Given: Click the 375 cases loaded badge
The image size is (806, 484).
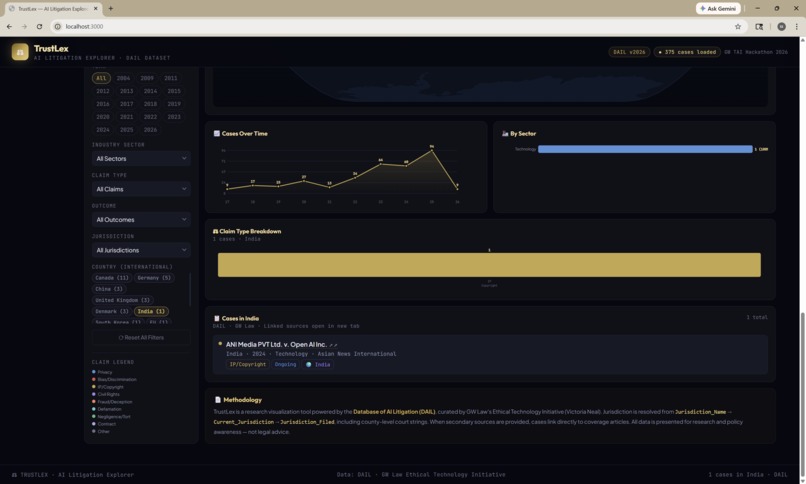Looking at the screenshot, I should pyautogui.click(x=687, y=52).
